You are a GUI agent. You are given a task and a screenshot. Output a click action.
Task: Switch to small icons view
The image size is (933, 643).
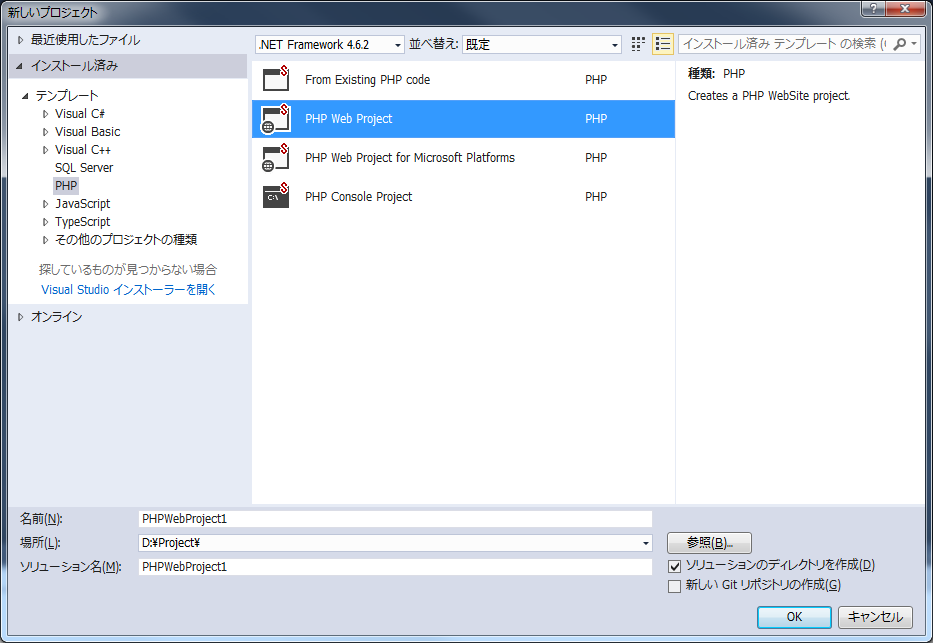pyautogui.click(x=638, y=44)
